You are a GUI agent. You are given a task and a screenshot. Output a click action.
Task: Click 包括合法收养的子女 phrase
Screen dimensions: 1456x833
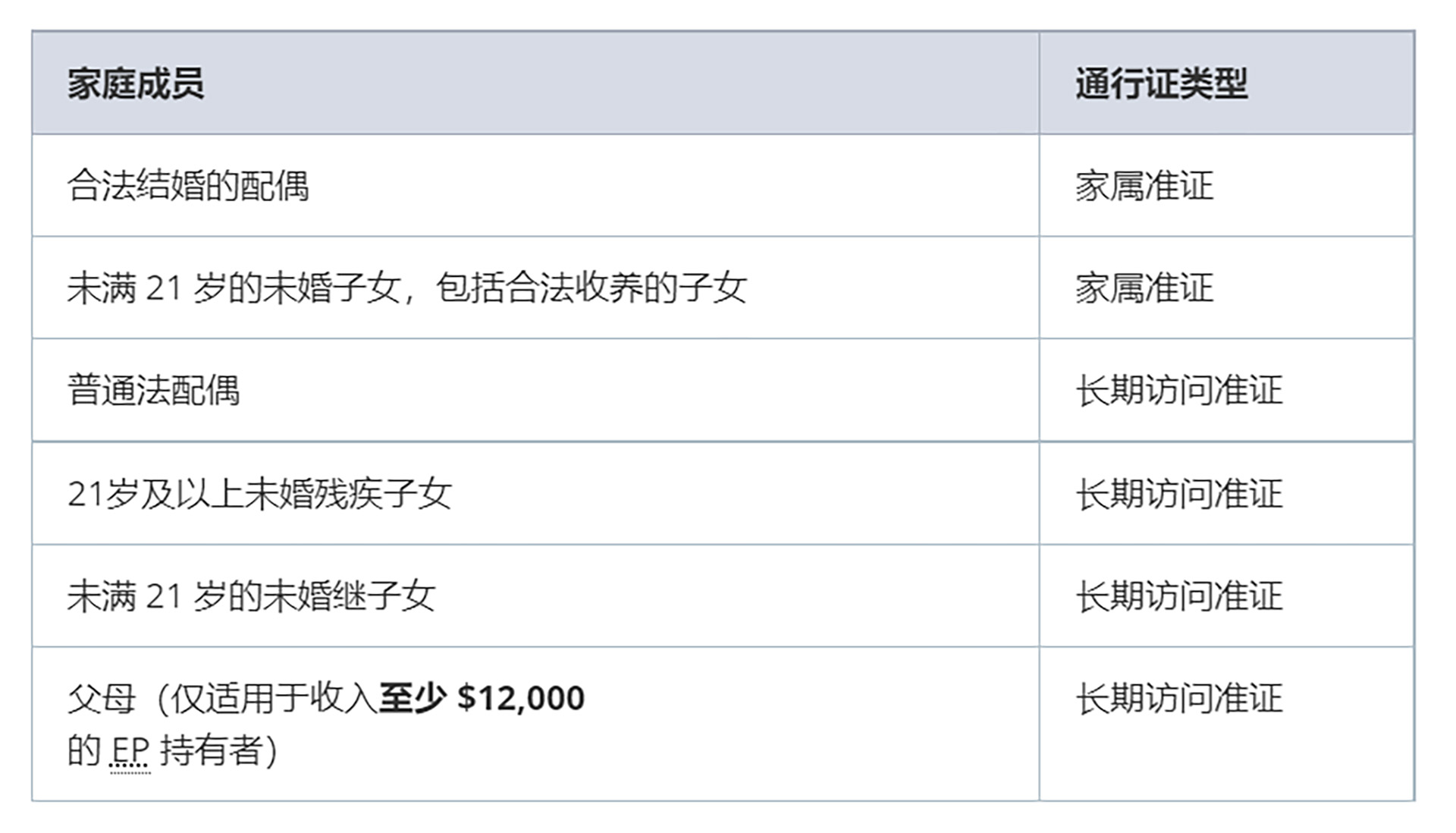[x=591, y=288]
